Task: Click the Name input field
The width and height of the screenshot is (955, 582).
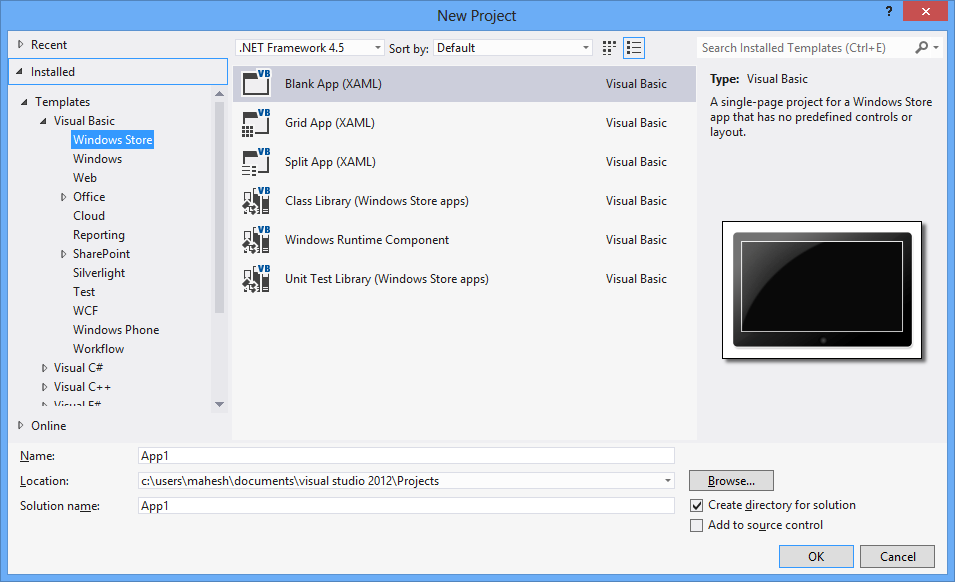Action: [400, 455]
